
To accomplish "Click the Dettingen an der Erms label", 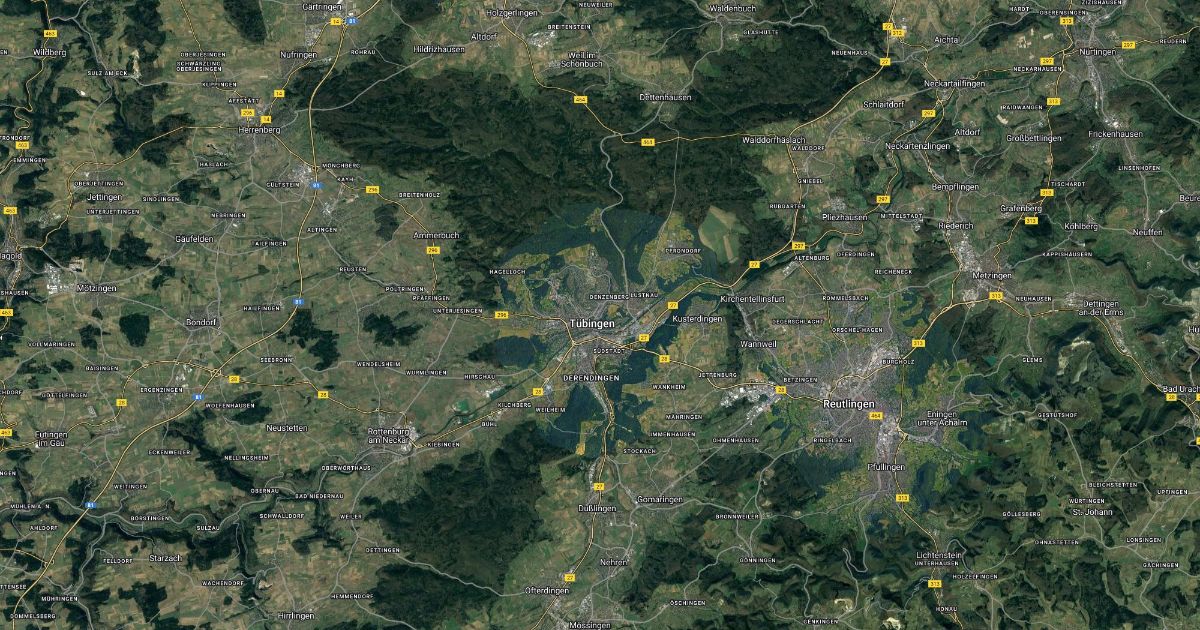I will (x=1101, y=308).
